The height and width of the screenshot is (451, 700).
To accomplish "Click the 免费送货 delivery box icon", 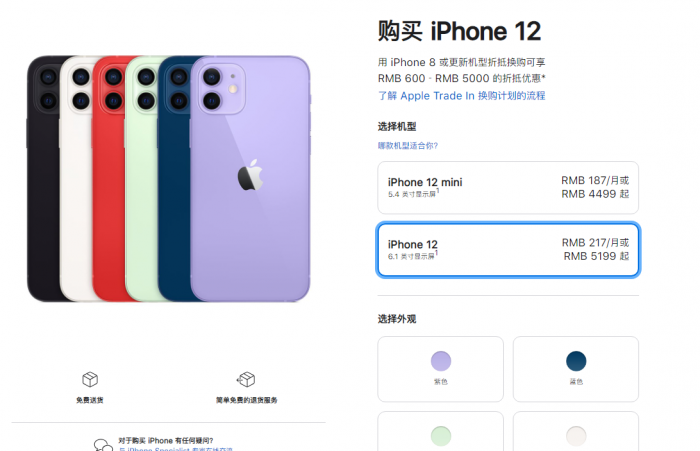I will click(x=90, y=380).
